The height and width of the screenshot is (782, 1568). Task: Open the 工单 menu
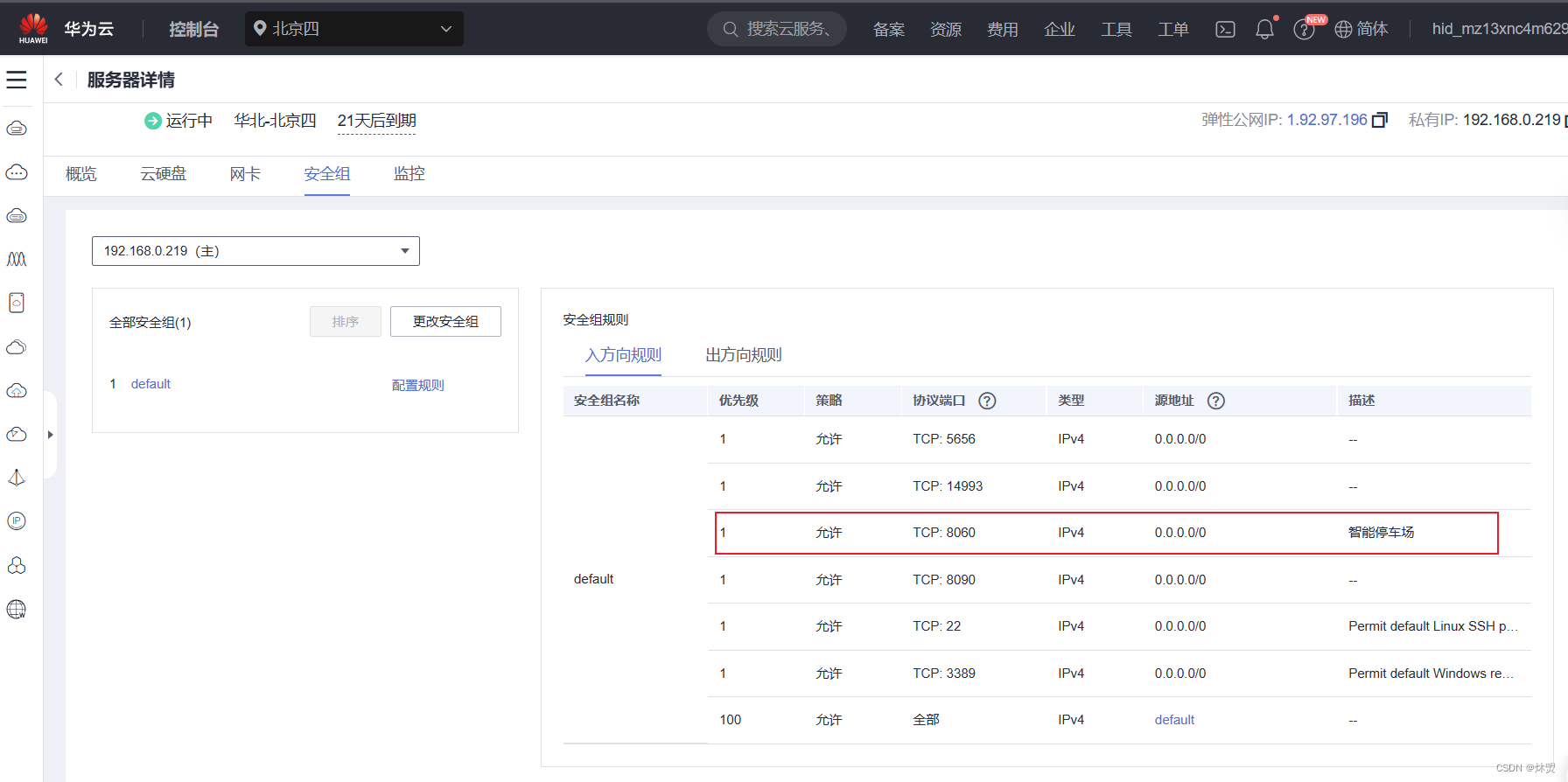pyautogui.click(x=1173, y=30)
